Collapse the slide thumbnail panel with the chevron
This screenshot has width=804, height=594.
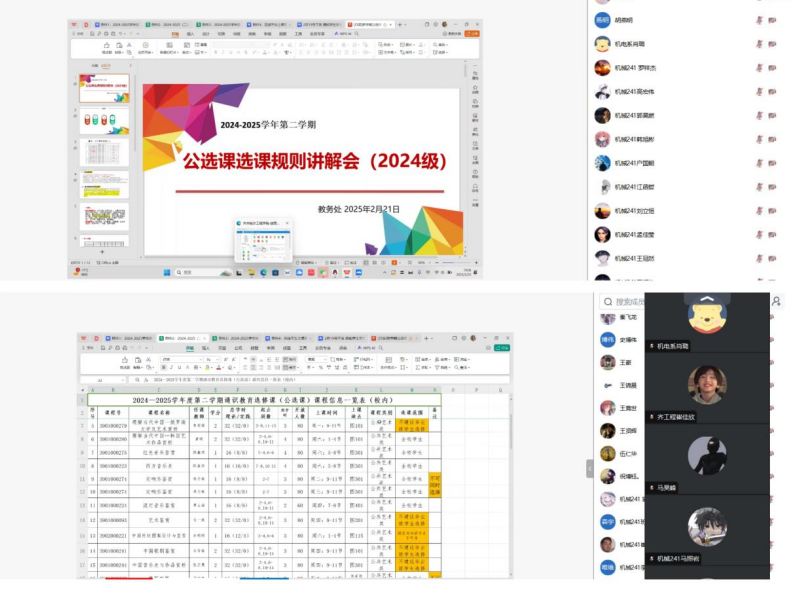click(131, 66)
